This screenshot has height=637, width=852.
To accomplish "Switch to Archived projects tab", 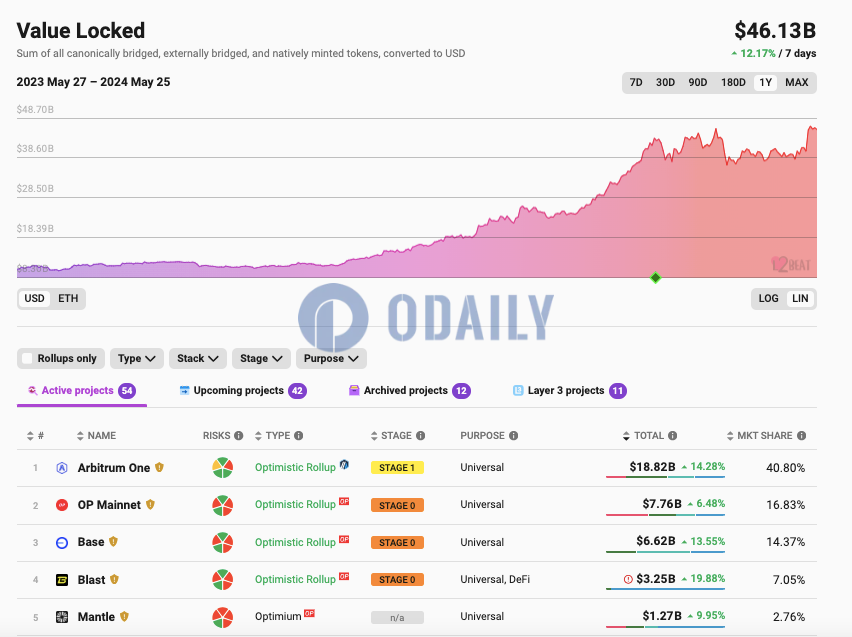I will click(410, 391).
